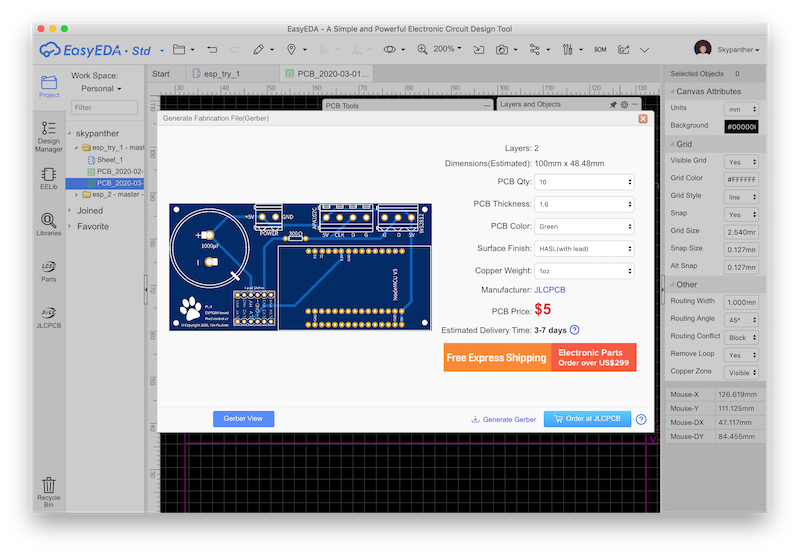Open EELib component library icon
Screen dimensions: 800x556
tap(49, 178)
